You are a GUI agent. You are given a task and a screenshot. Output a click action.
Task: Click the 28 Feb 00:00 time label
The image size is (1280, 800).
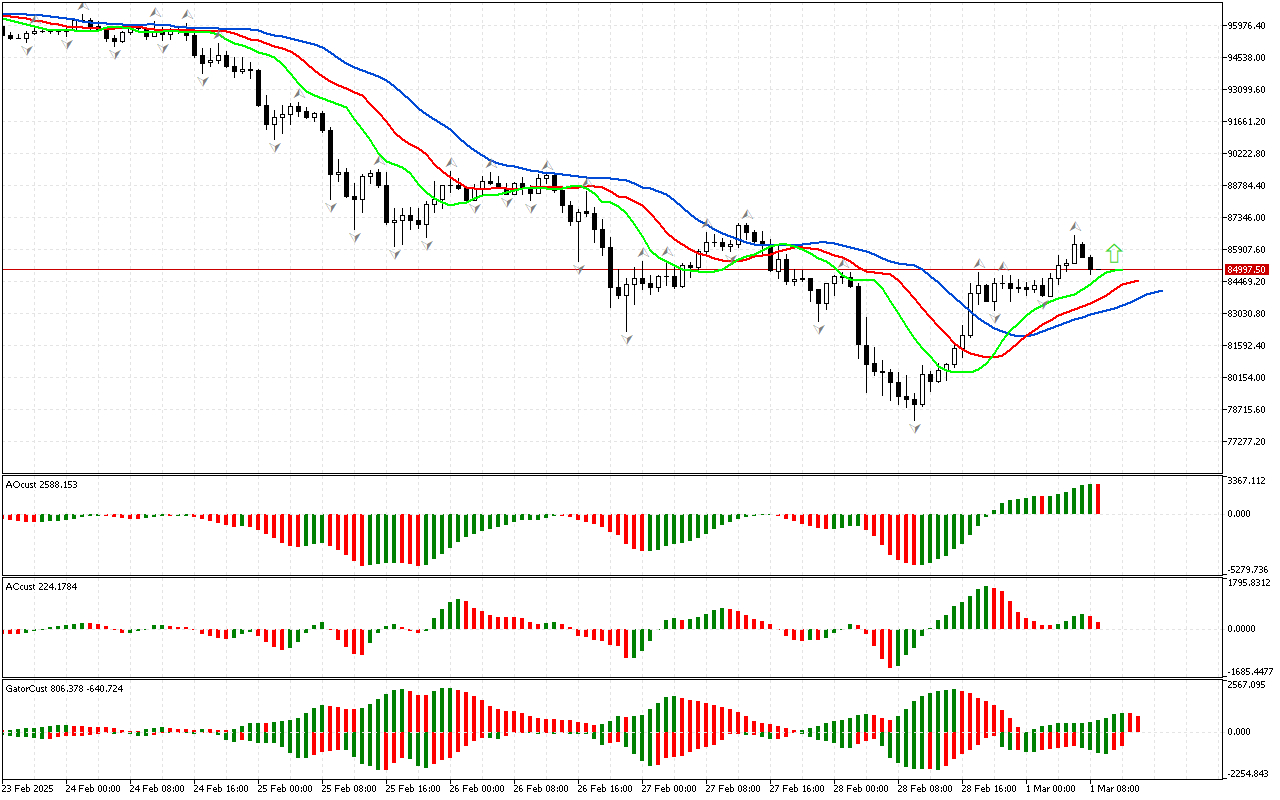point(861,789)
